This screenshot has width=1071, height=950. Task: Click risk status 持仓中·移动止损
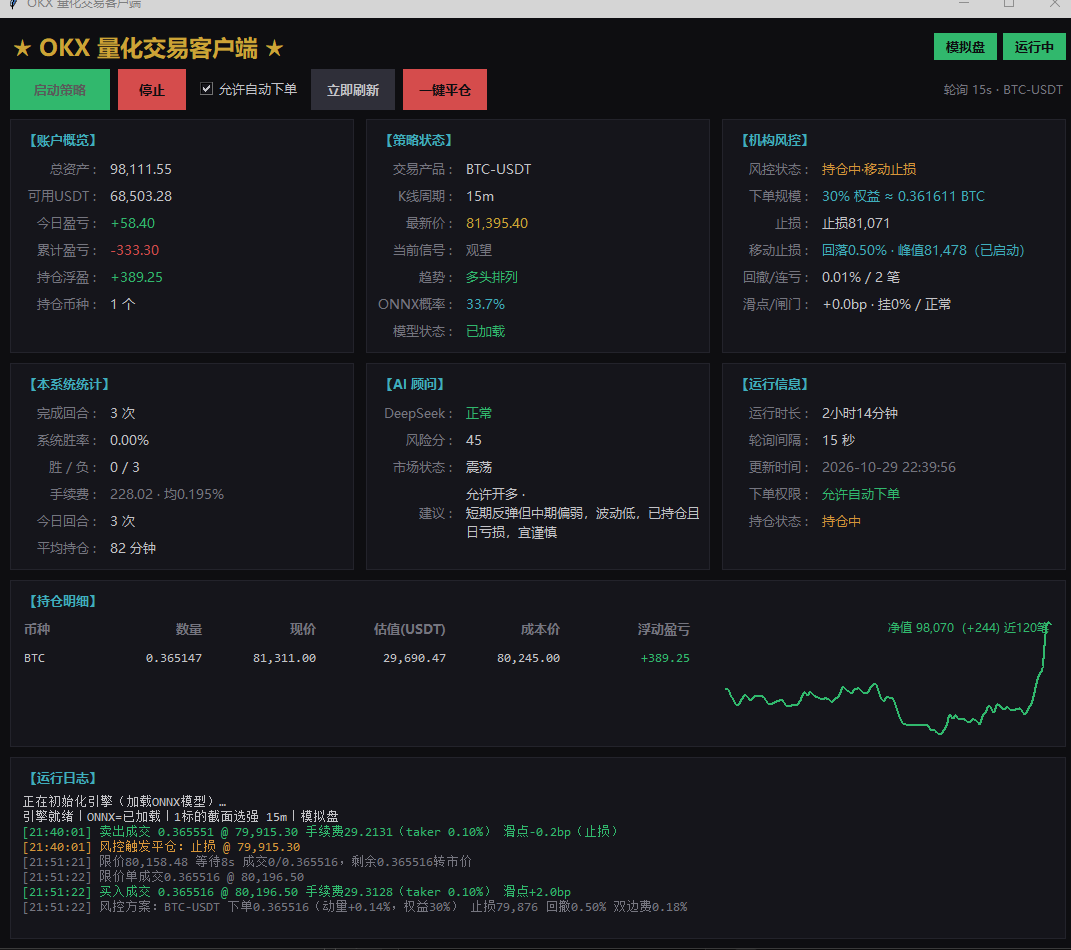coord(869,169)
